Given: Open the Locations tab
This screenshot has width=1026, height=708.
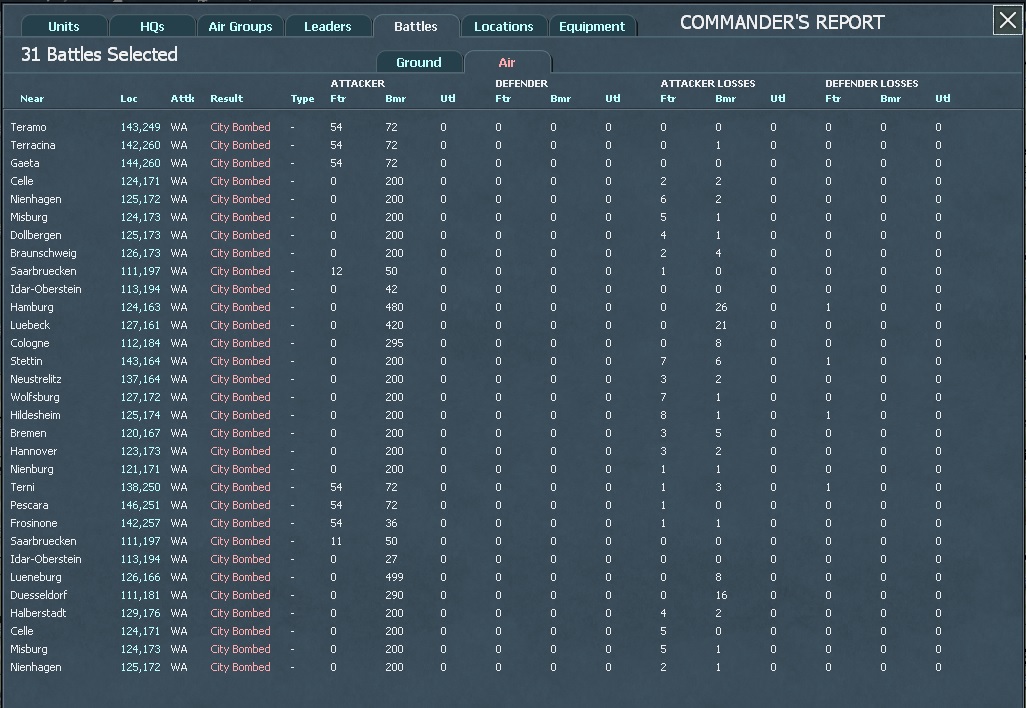Looking at the screenshot, I should point(503,26).
